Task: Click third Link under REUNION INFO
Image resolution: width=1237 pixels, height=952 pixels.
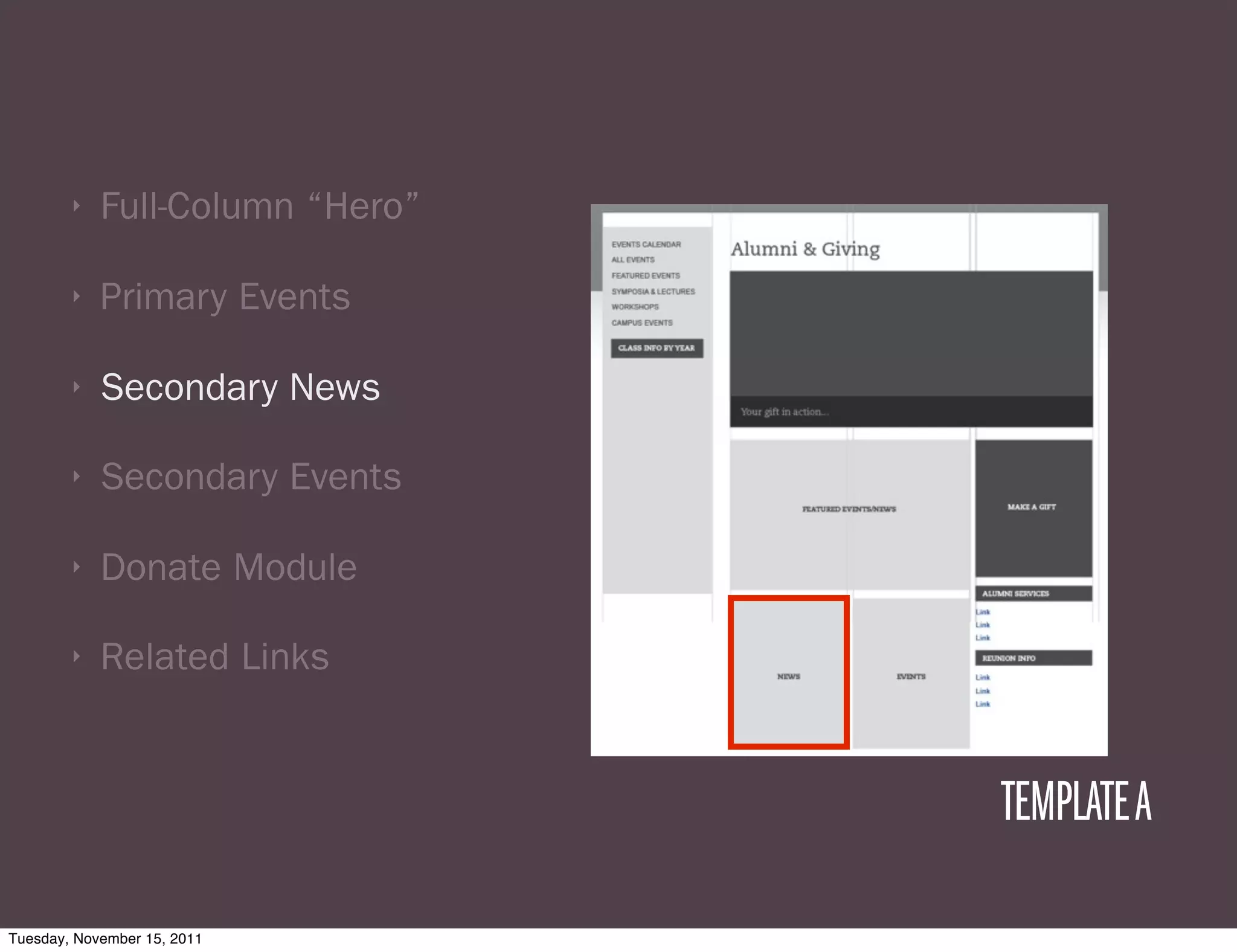Action: [x=983, y=704]
